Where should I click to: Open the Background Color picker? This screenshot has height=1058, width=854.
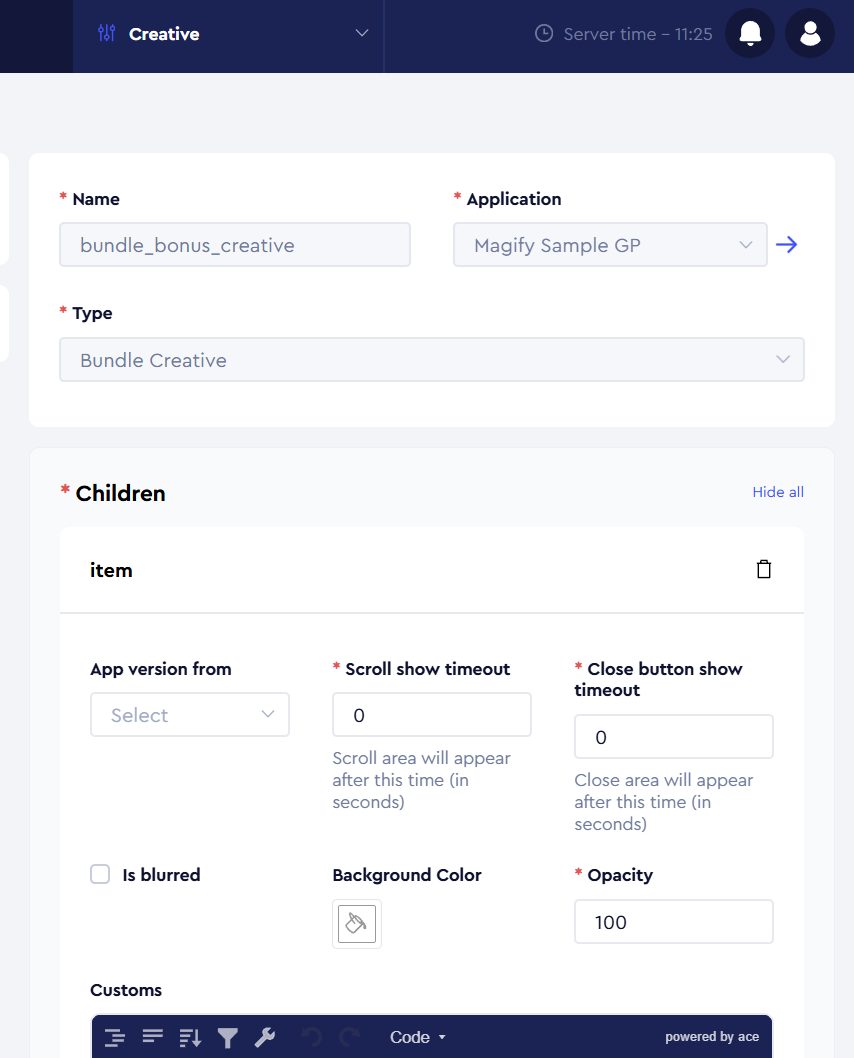click(x=357, y=923)
